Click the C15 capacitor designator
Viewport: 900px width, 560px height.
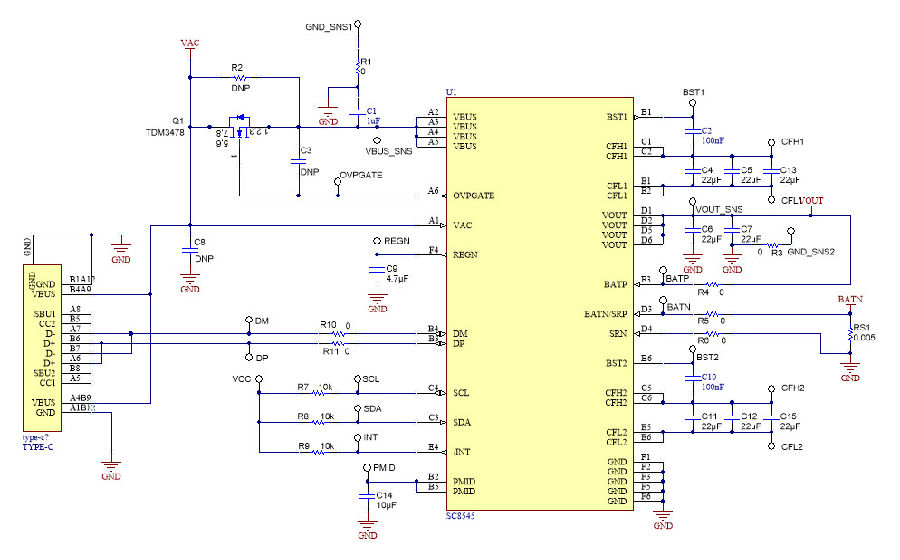tap(788, 417)
